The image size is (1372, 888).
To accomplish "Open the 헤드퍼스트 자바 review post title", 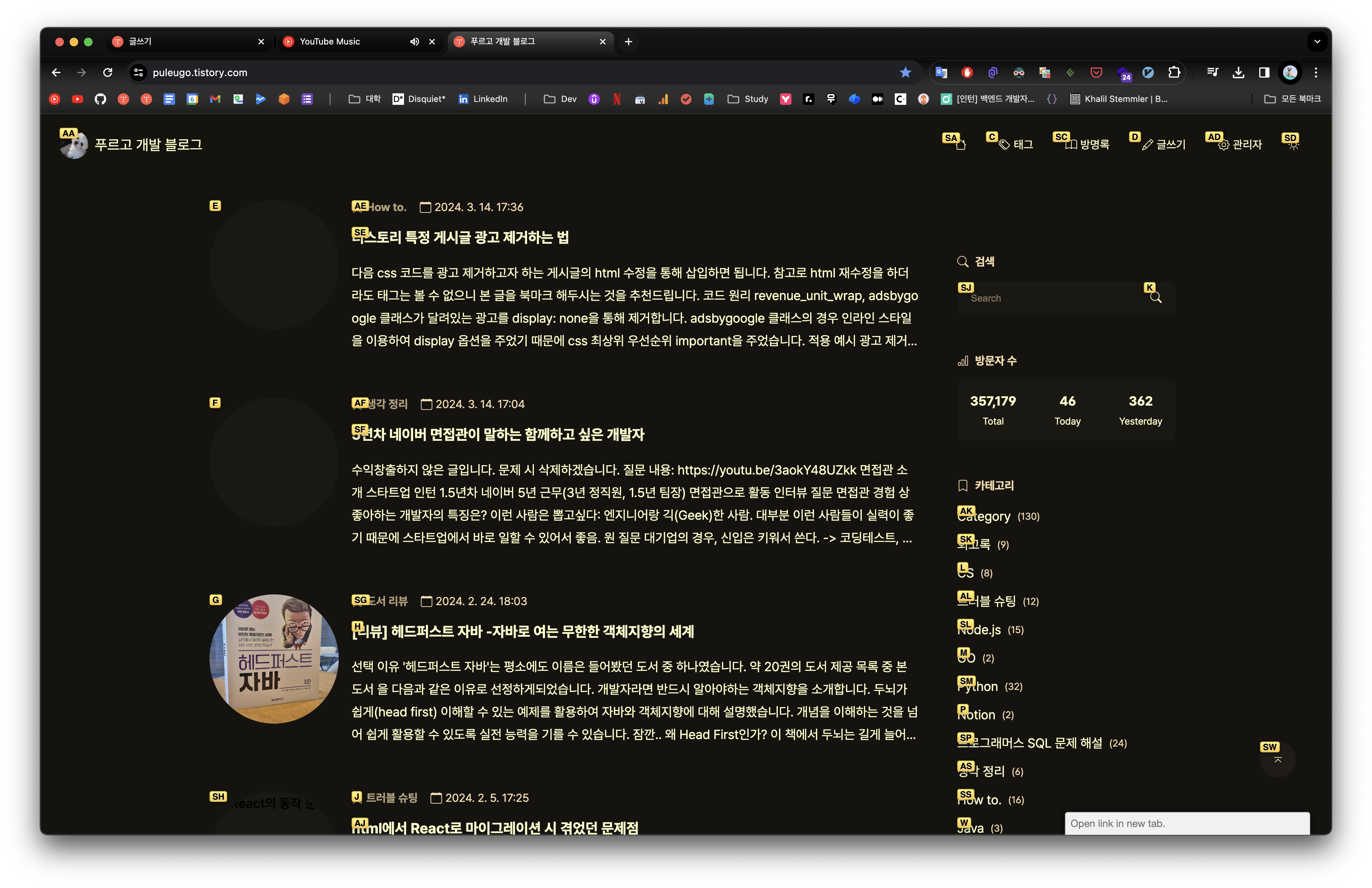I will [523, 631].
